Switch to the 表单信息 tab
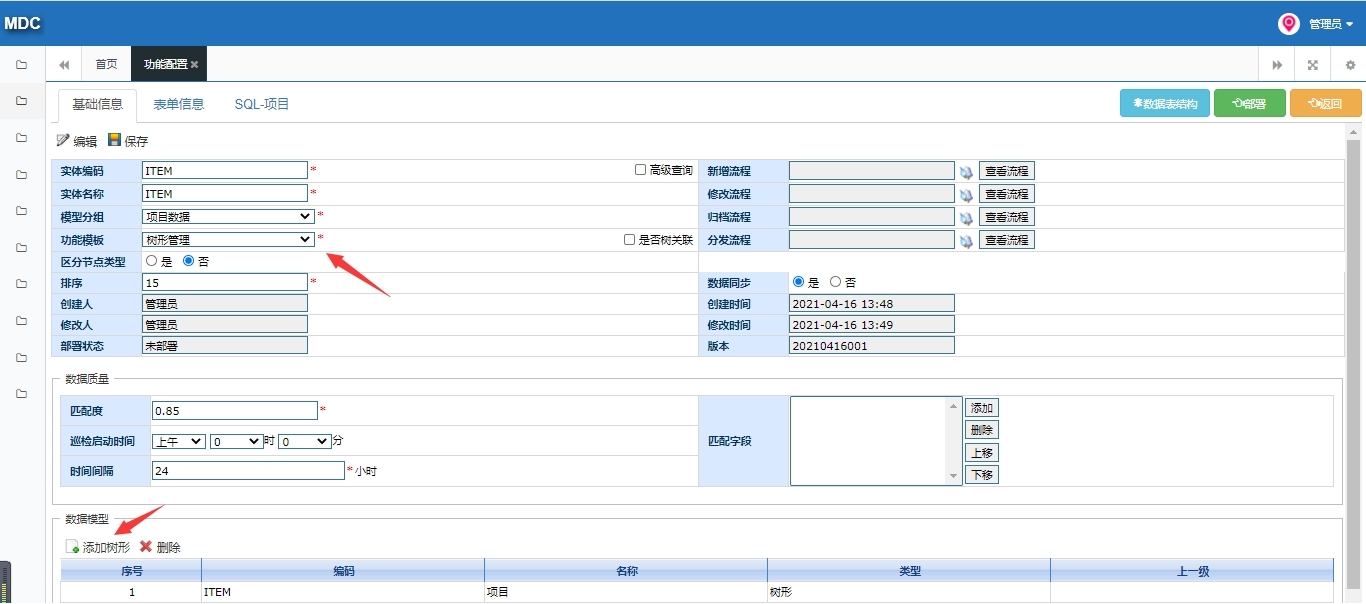The image size is (1366, 604). [179, 104]
